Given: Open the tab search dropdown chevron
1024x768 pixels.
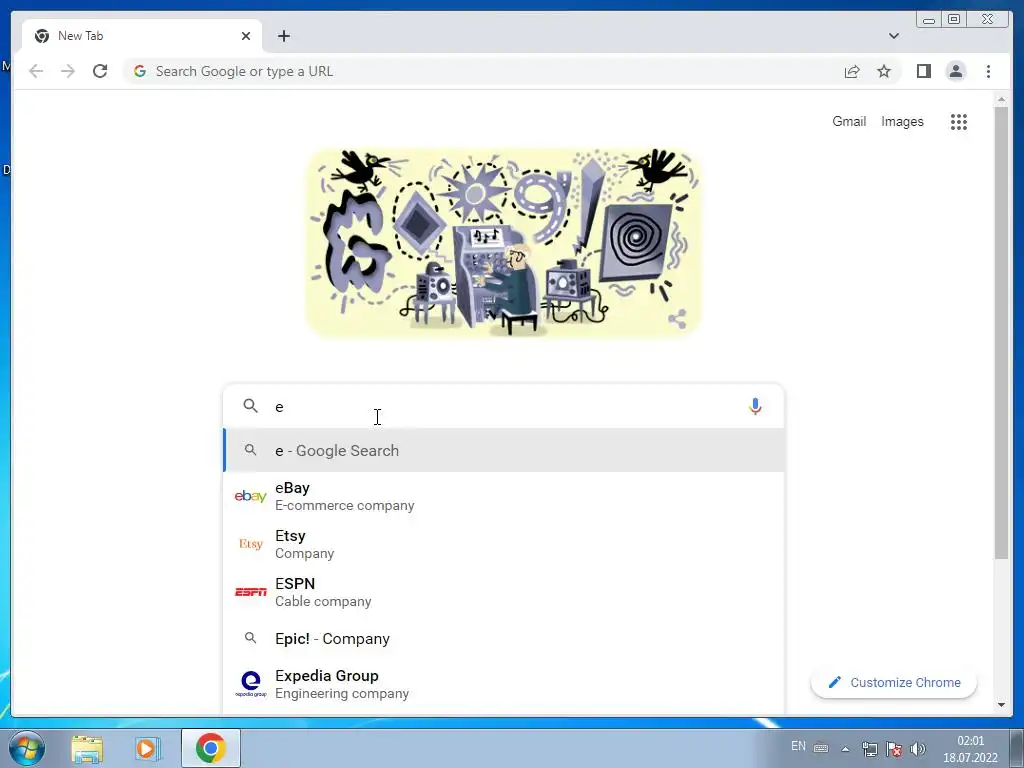Looking at the screenshot, I should pyautogui.click(x=893, y=36).
